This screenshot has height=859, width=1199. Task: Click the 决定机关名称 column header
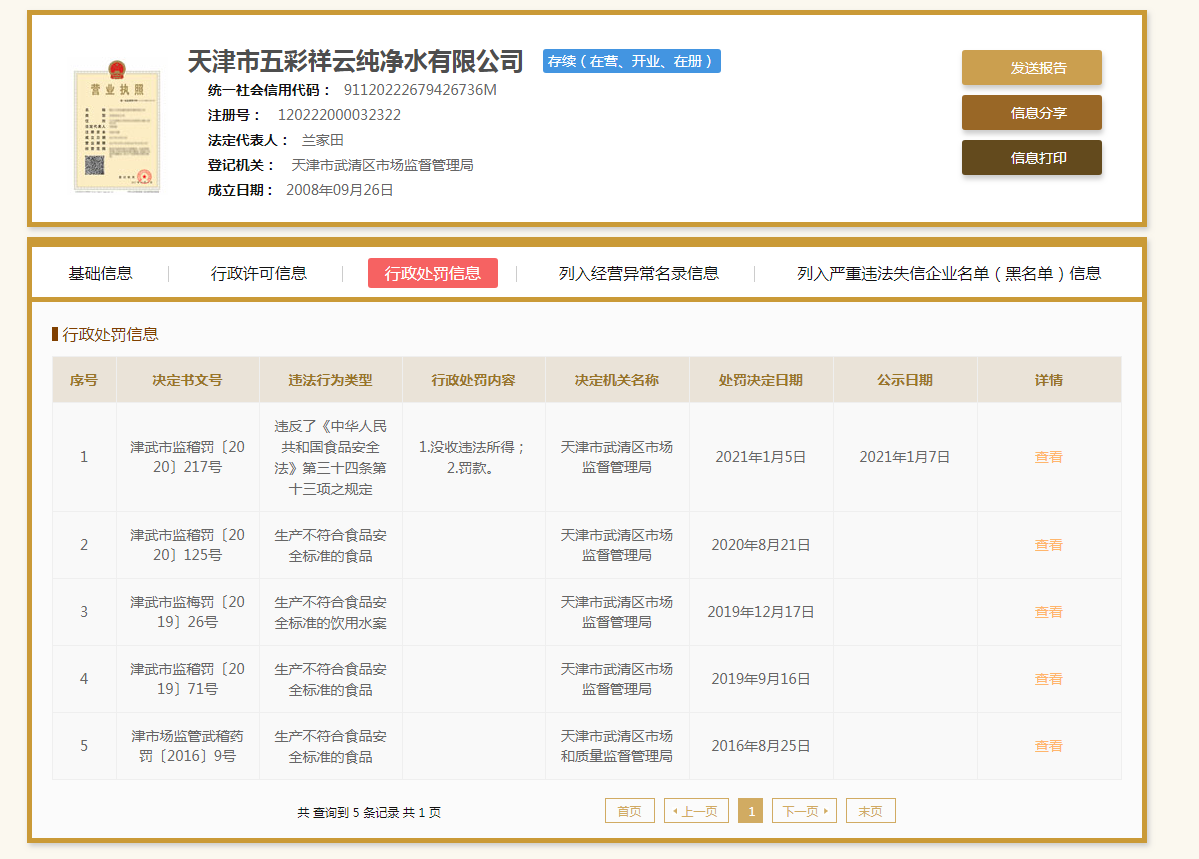click(x=616, y=380)
